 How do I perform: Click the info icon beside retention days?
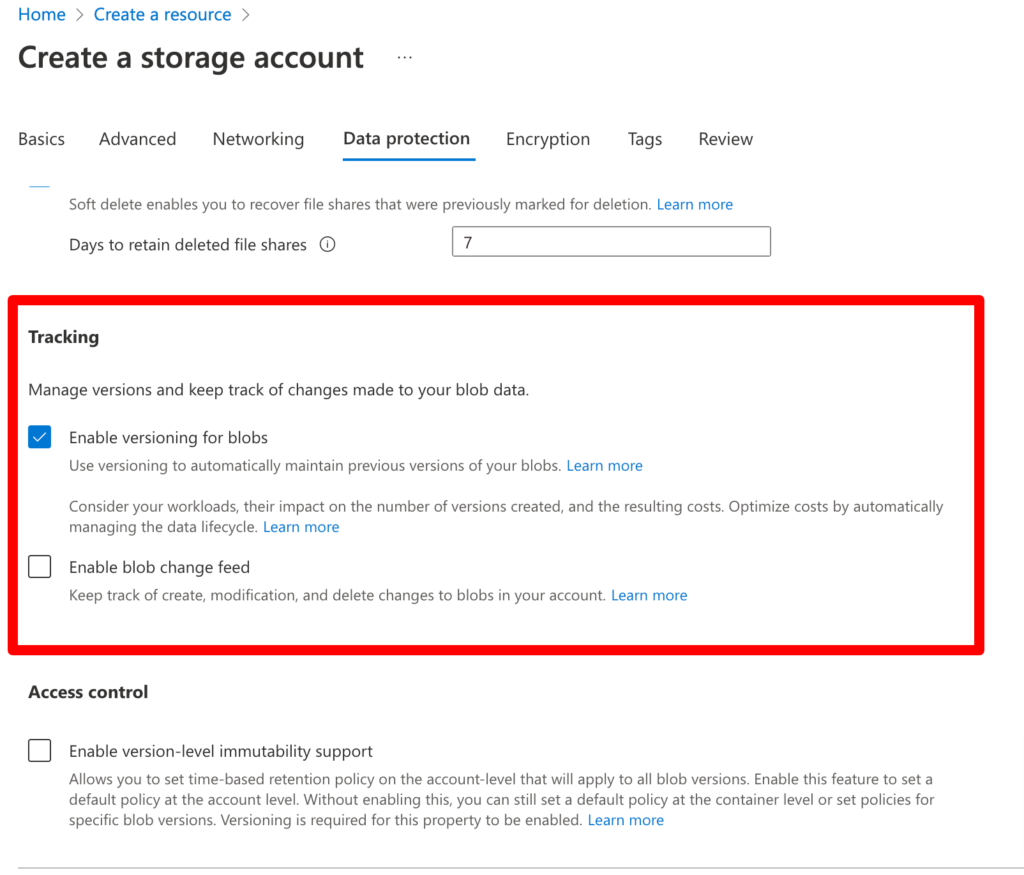pos(327,244)
